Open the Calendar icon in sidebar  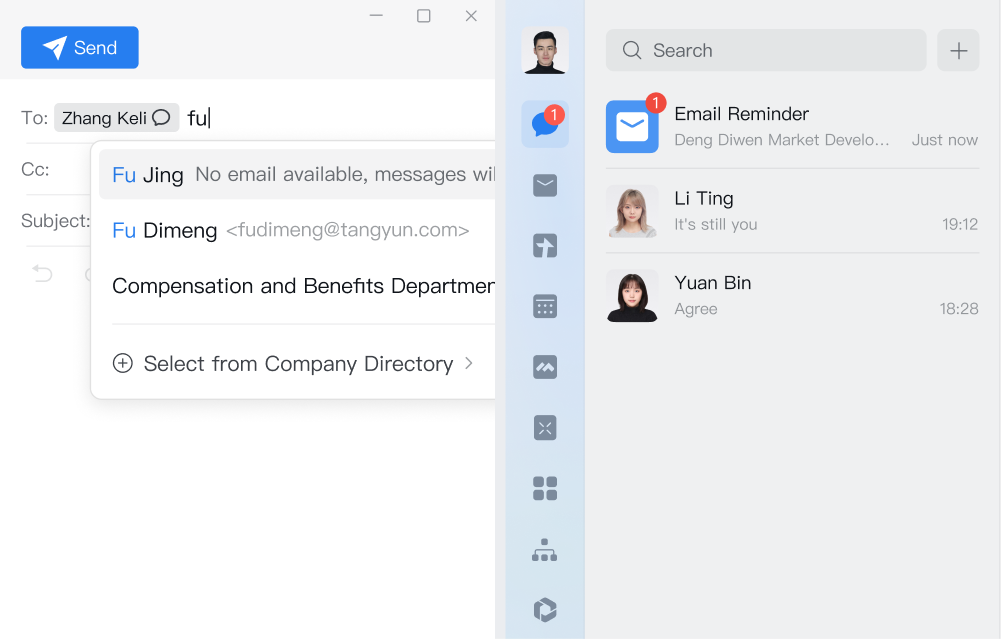pos(545,306)
